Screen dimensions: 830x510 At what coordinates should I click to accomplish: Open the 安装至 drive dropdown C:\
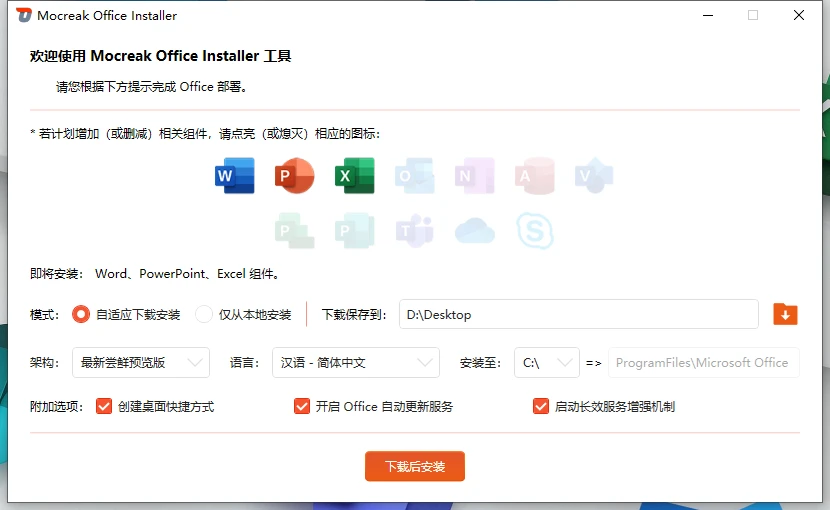click(547, 363)
